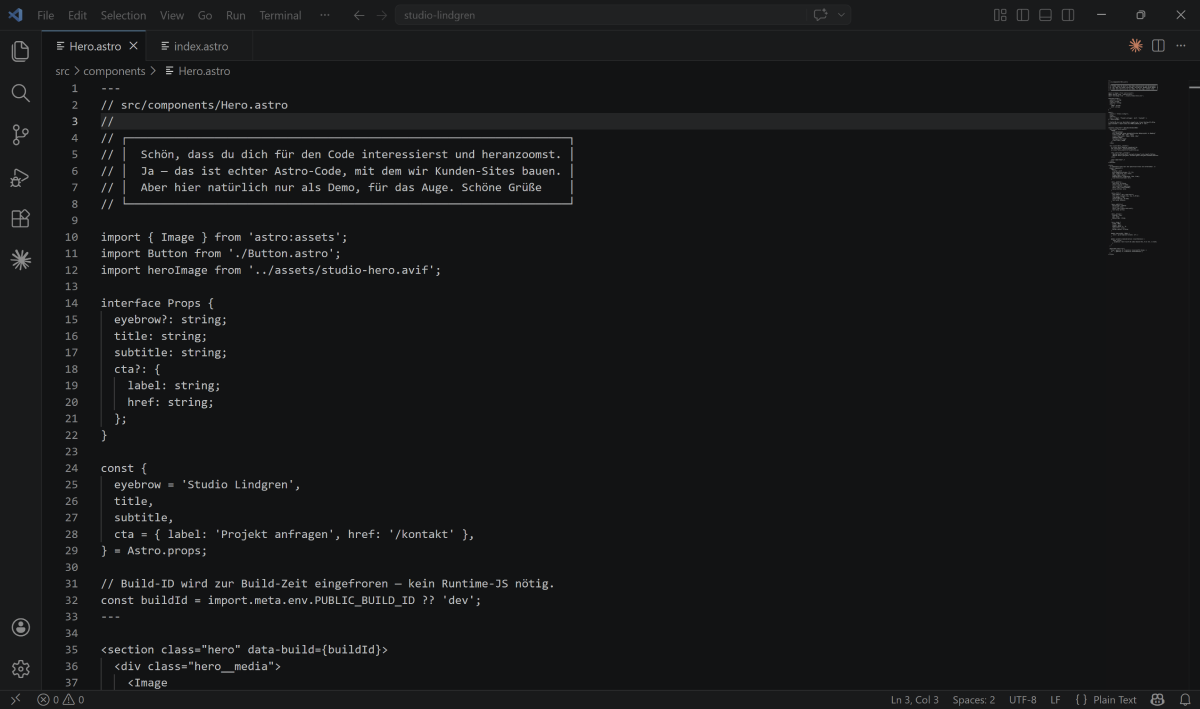Open the Go menu
Image resolution: width=1200 pixels, height=709 pixels.
[205, 15]
